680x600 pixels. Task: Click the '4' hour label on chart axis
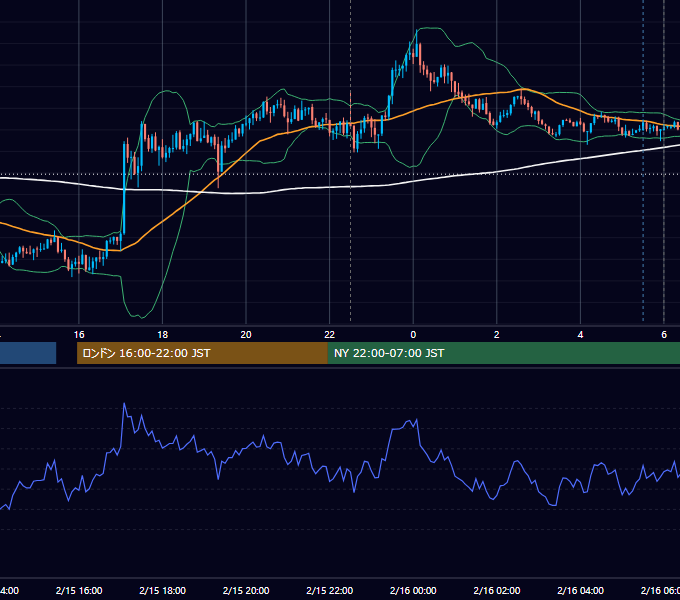tap(580, 335)
